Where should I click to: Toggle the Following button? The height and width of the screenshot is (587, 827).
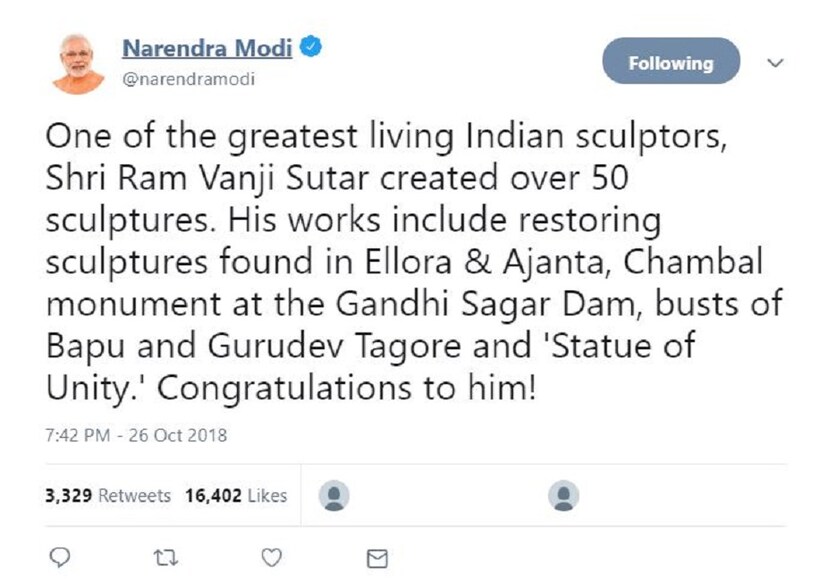coord(670,62)
